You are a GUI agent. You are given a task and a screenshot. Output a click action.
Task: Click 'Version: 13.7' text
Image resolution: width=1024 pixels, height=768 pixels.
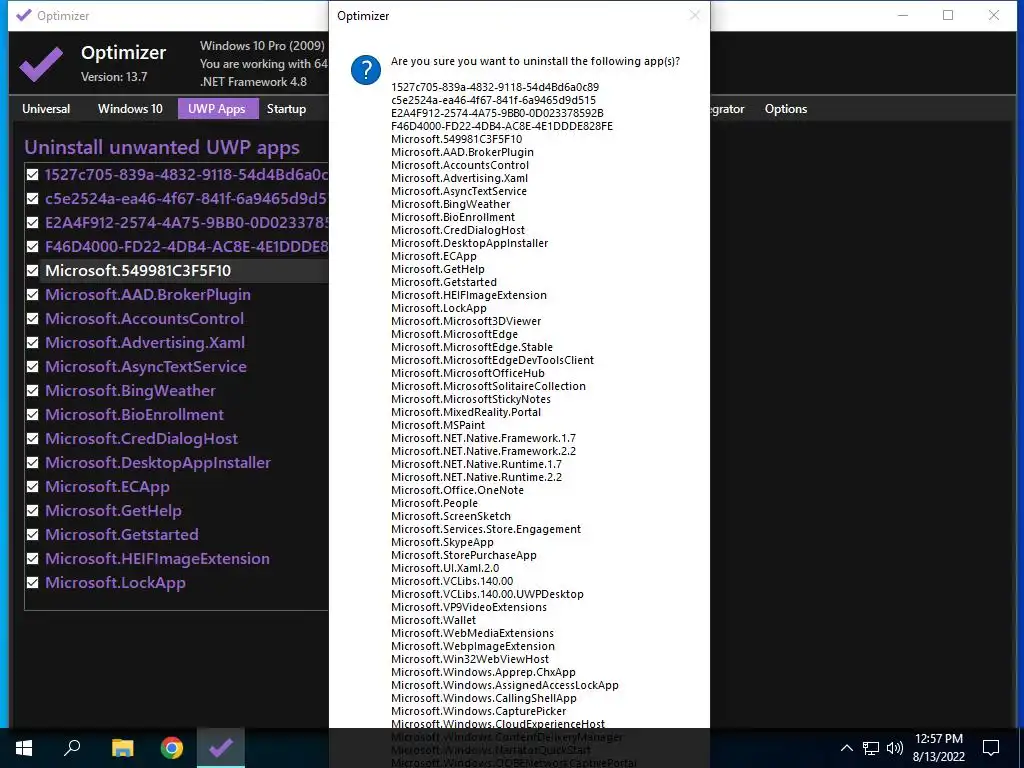(x=114, y=77)
